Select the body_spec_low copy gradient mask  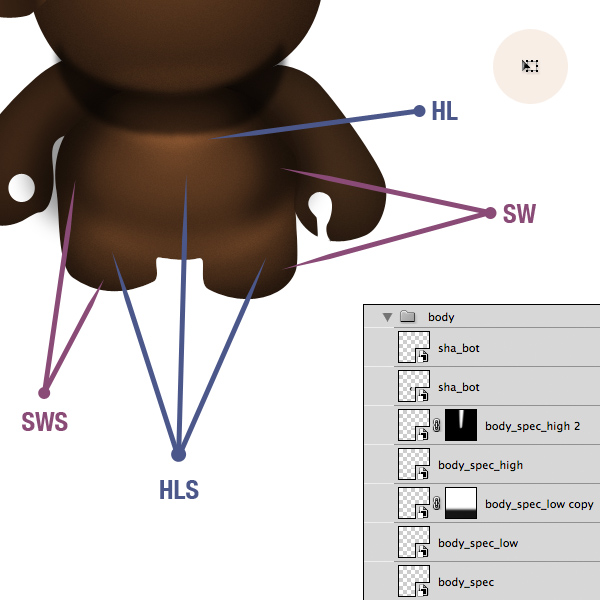(461, 503)
